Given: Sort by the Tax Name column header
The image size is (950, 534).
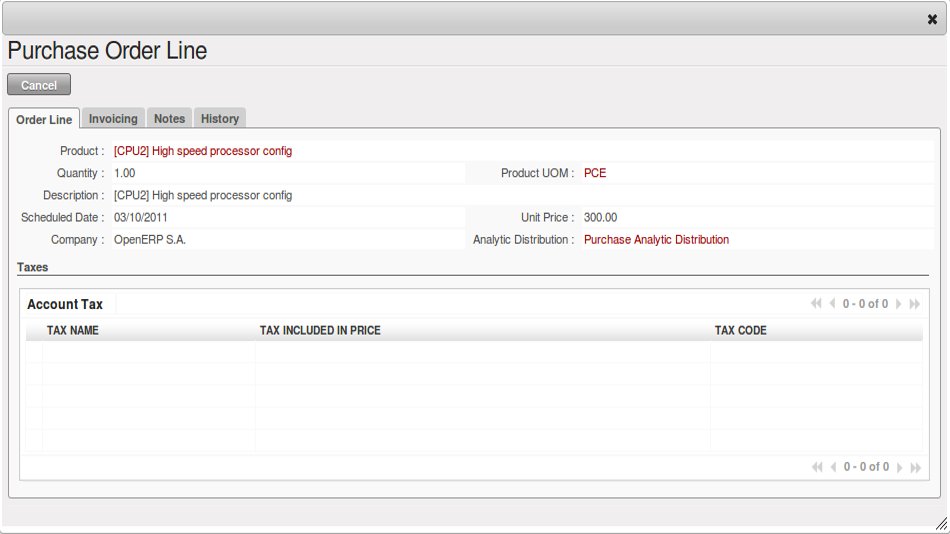Looking at the screenshot, I should coord(73,330).
